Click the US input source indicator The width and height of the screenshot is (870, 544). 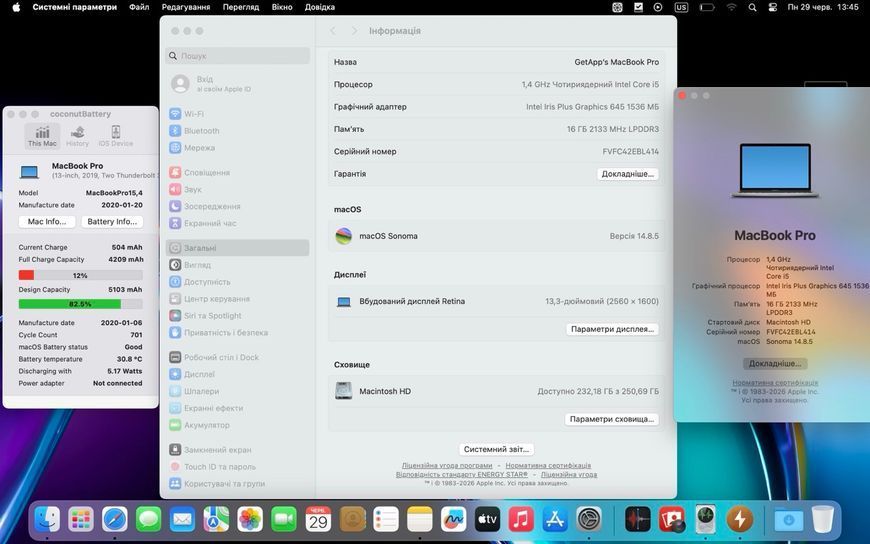tap(681, 7)
